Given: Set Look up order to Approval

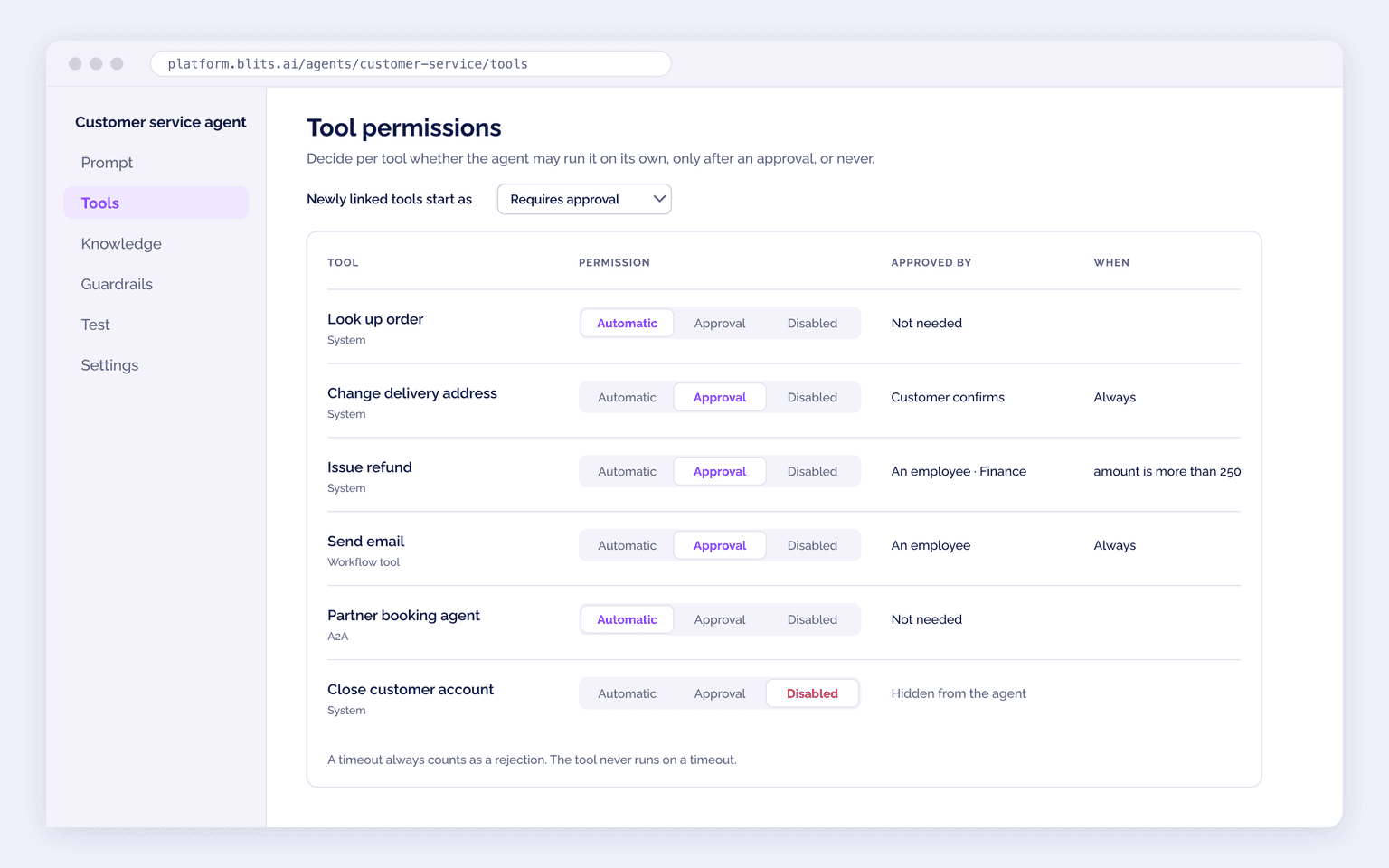Looking at the screenshot, I should tap(720, 323).
